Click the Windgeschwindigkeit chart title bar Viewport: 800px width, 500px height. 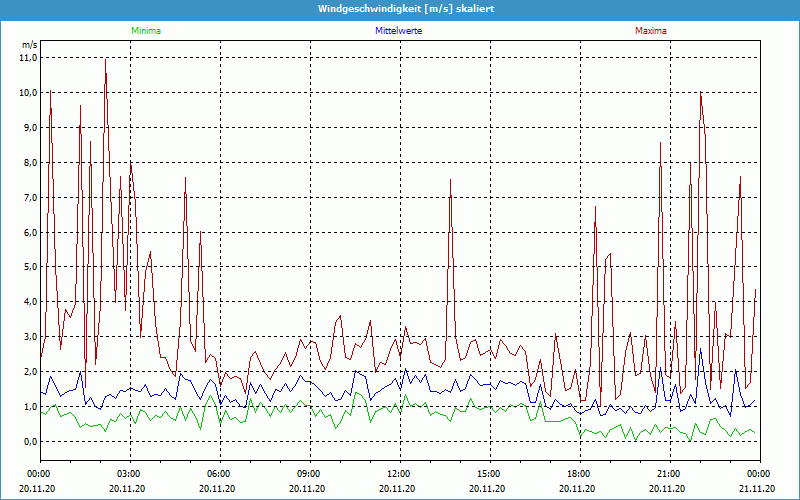tap(400, 9)
